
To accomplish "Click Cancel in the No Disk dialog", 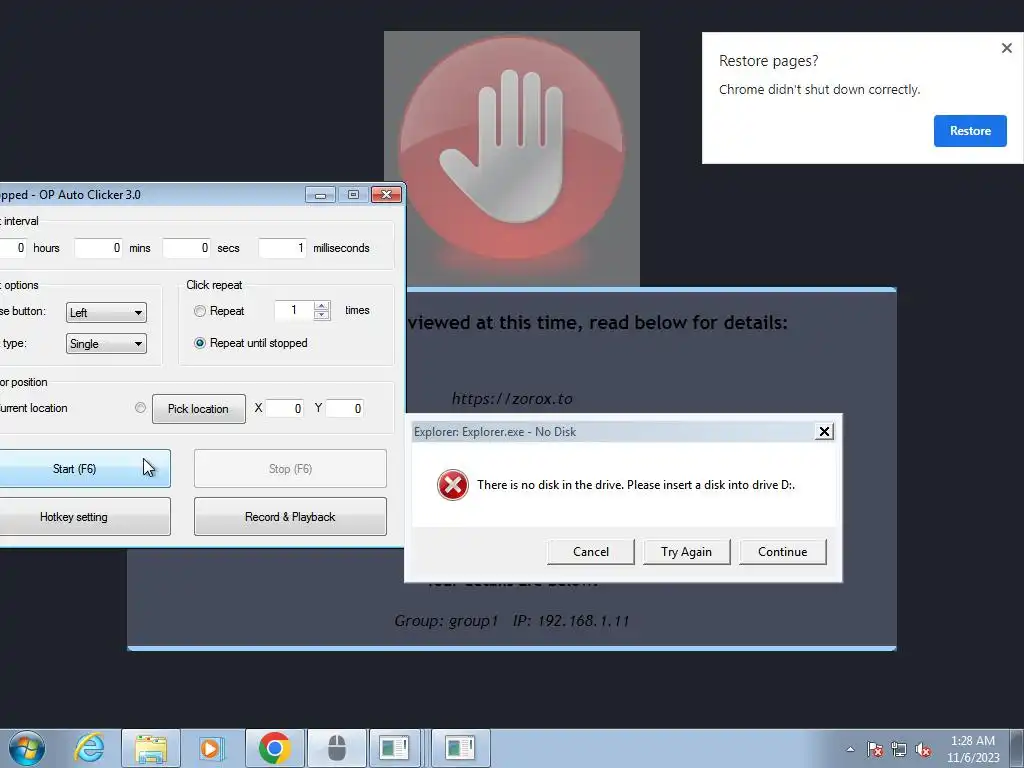I will 590,552.
